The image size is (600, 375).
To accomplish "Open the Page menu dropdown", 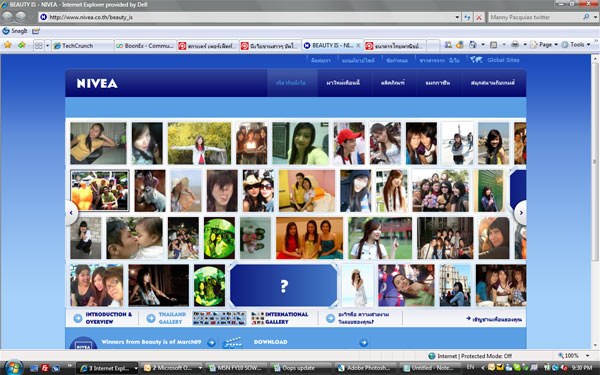I will [x=543, y=45].
